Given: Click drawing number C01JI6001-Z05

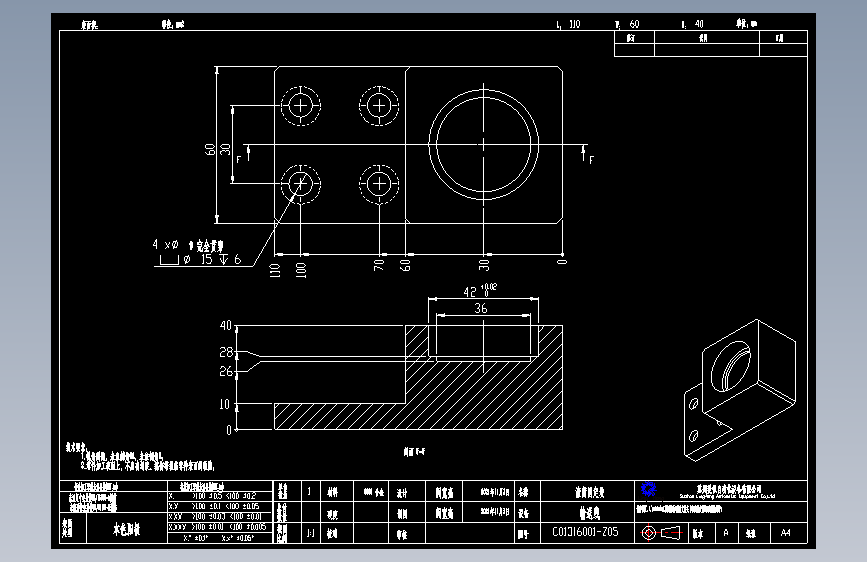Looking at the screenshot, I should 585,532.
